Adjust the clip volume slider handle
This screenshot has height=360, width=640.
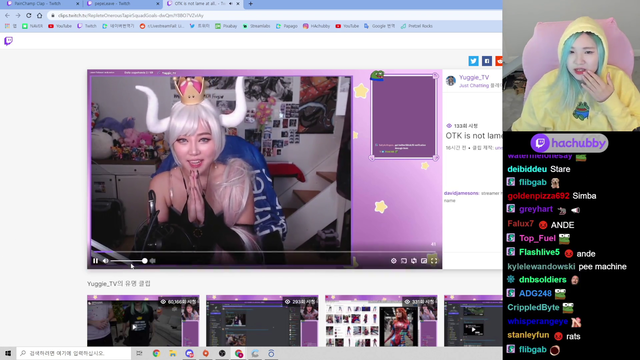click(x=144, y=261)
